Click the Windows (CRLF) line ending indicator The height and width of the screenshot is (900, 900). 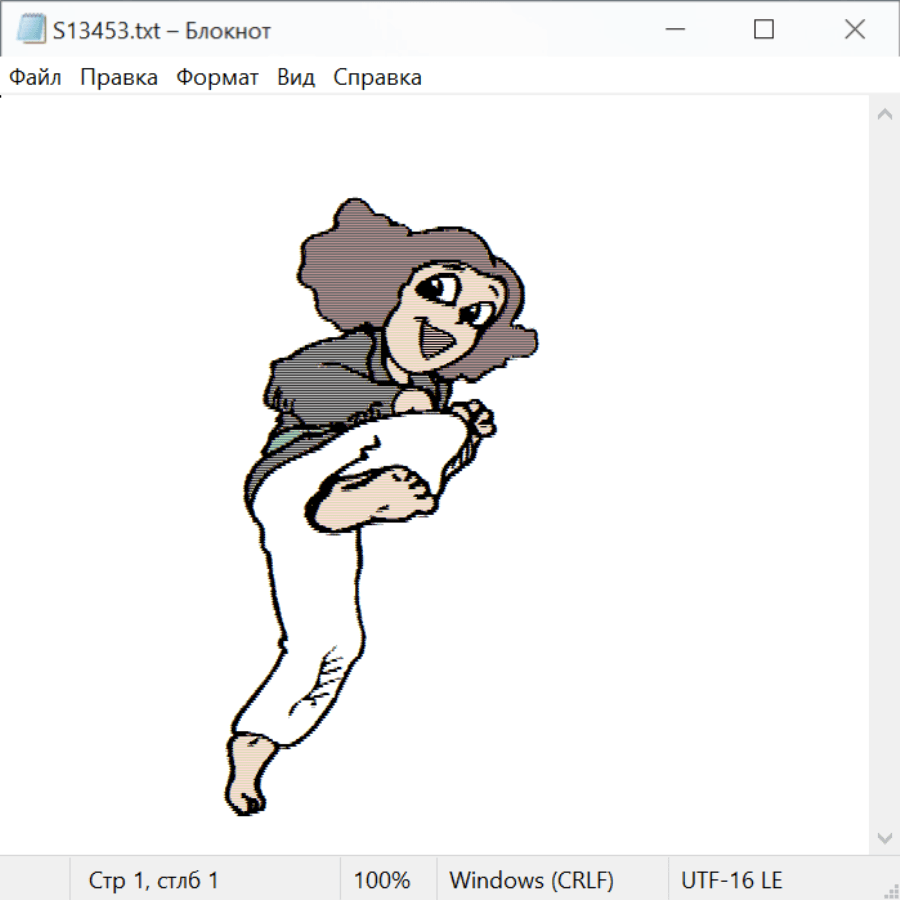[531, 880]
